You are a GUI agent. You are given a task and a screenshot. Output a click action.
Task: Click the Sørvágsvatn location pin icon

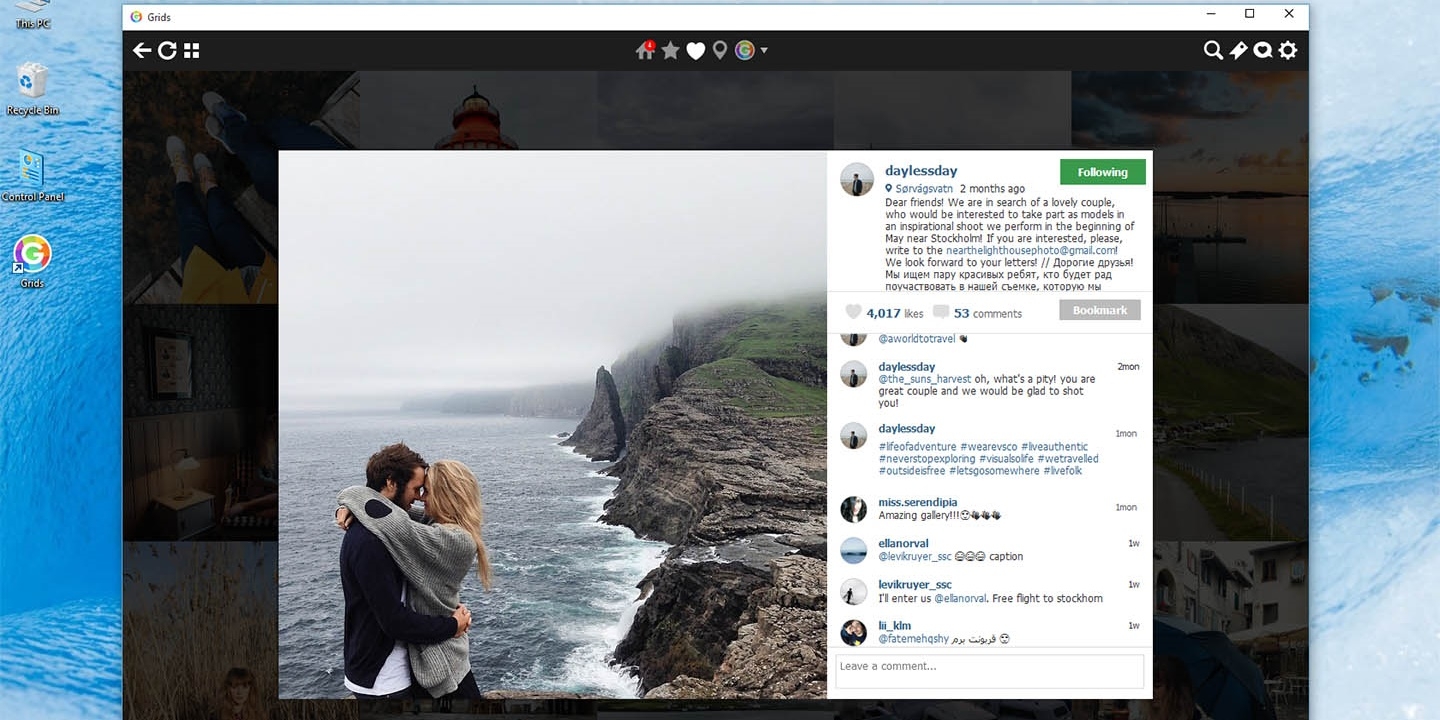(888, 188)
